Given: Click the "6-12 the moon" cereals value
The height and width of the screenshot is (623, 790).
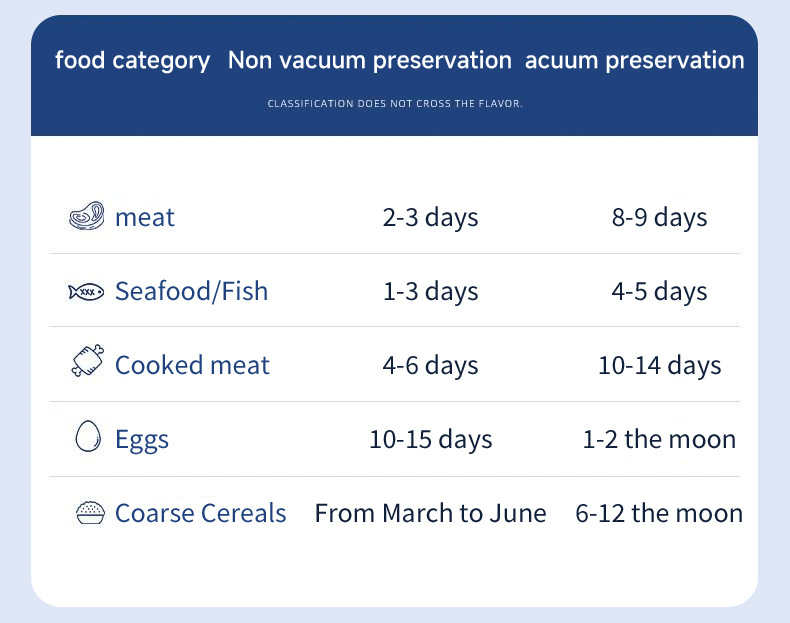Looking at the screenshot, I should [x=659, y=513].
